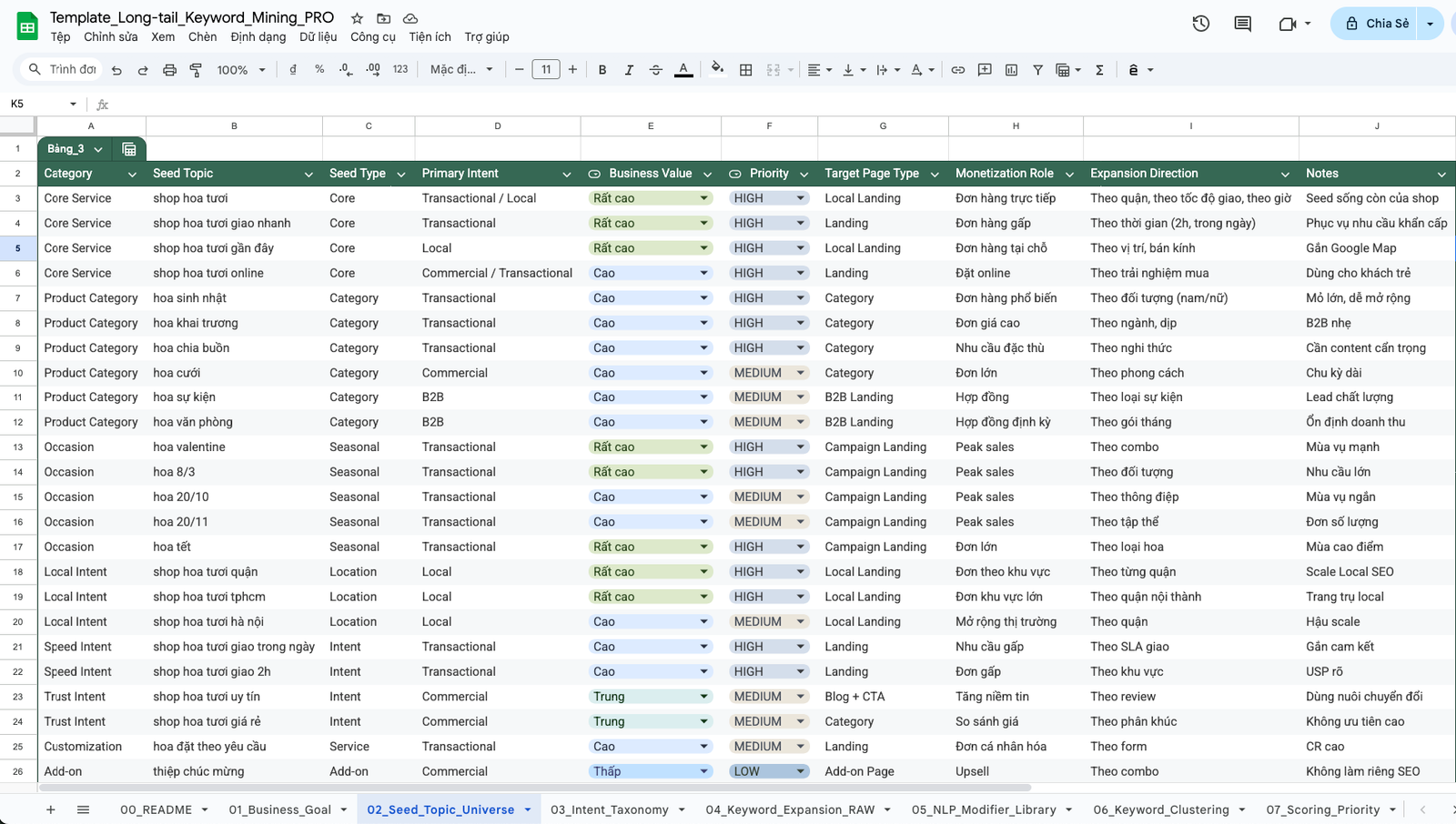The width and height of the screenshot is (1456, 824).
Task: Open the Chỉnh sửa menu
Action: coord(111,37)
